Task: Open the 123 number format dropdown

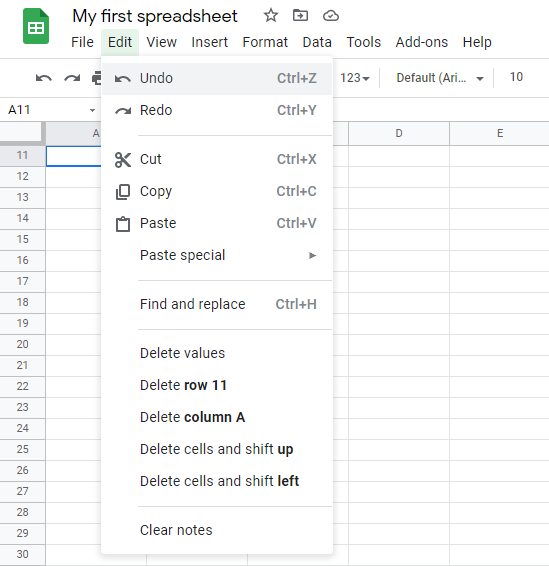Action: point(354,78)
